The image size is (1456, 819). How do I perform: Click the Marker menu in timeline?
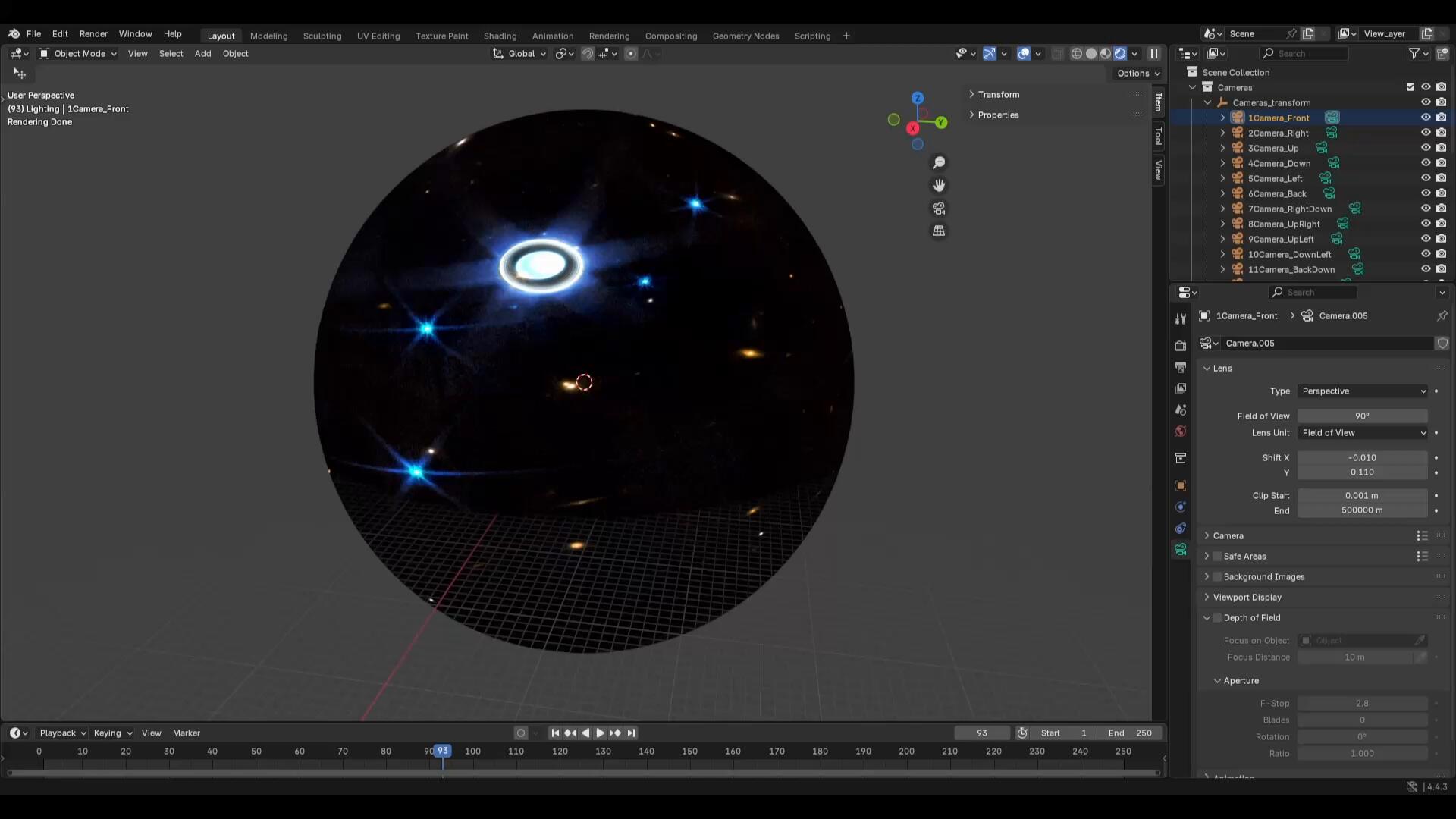186,733
